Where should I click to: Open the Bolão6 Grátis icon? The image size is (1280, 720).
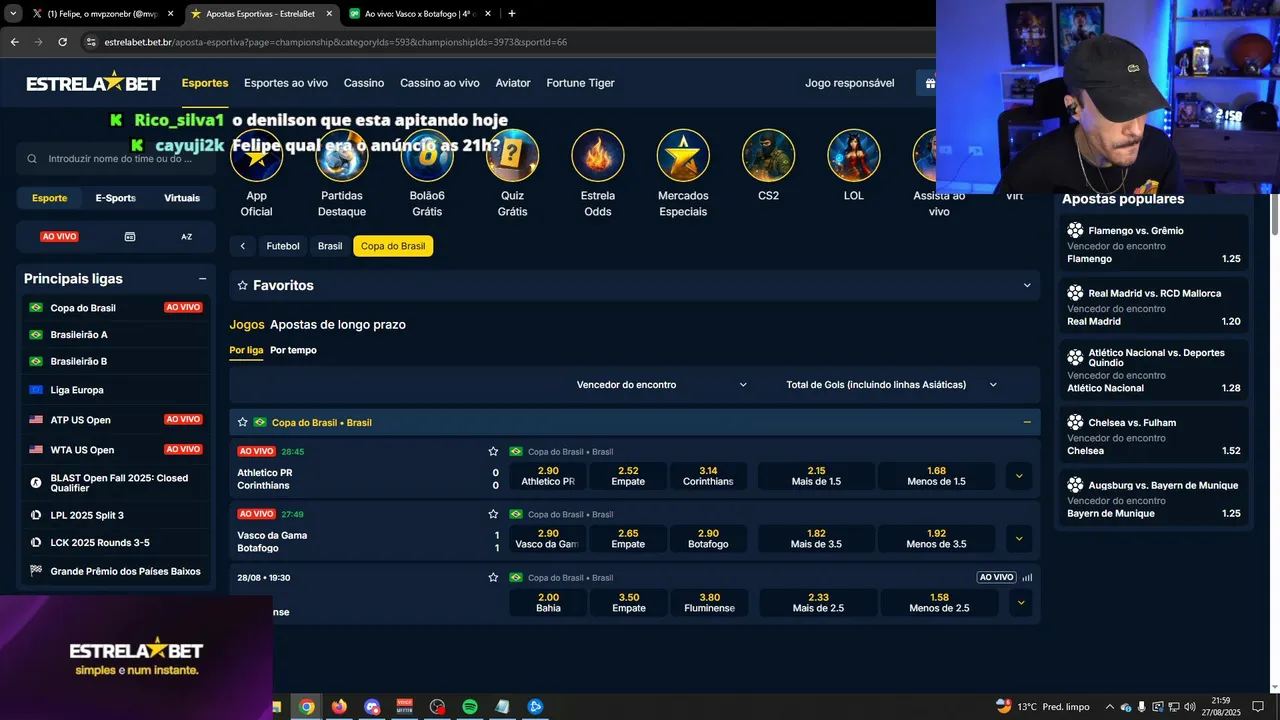pos(427,156)
